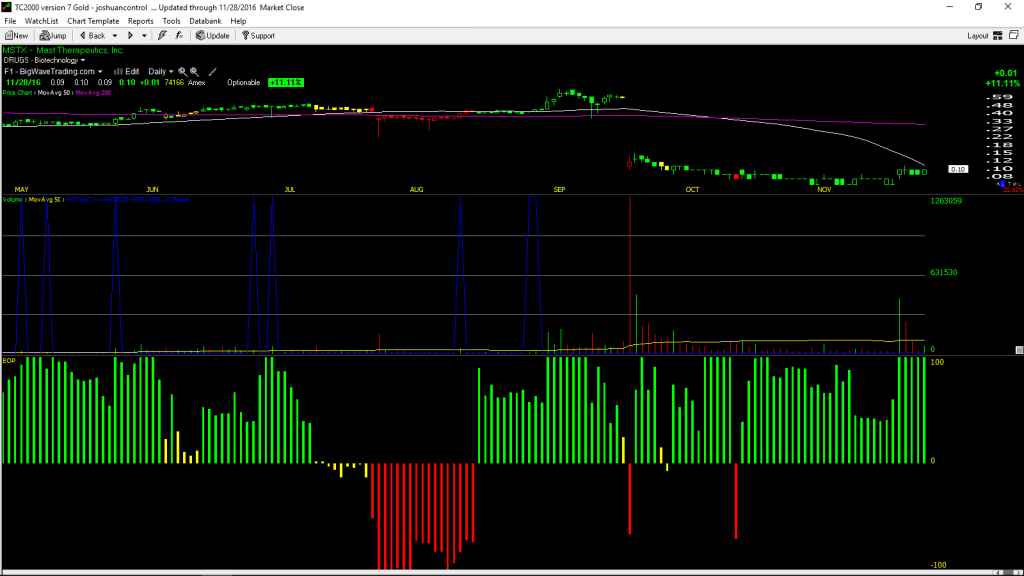Viewport: 1024px width, 576px height.
Task: Click the cascade windows icon beside Layout
Action: point(1014,35)
